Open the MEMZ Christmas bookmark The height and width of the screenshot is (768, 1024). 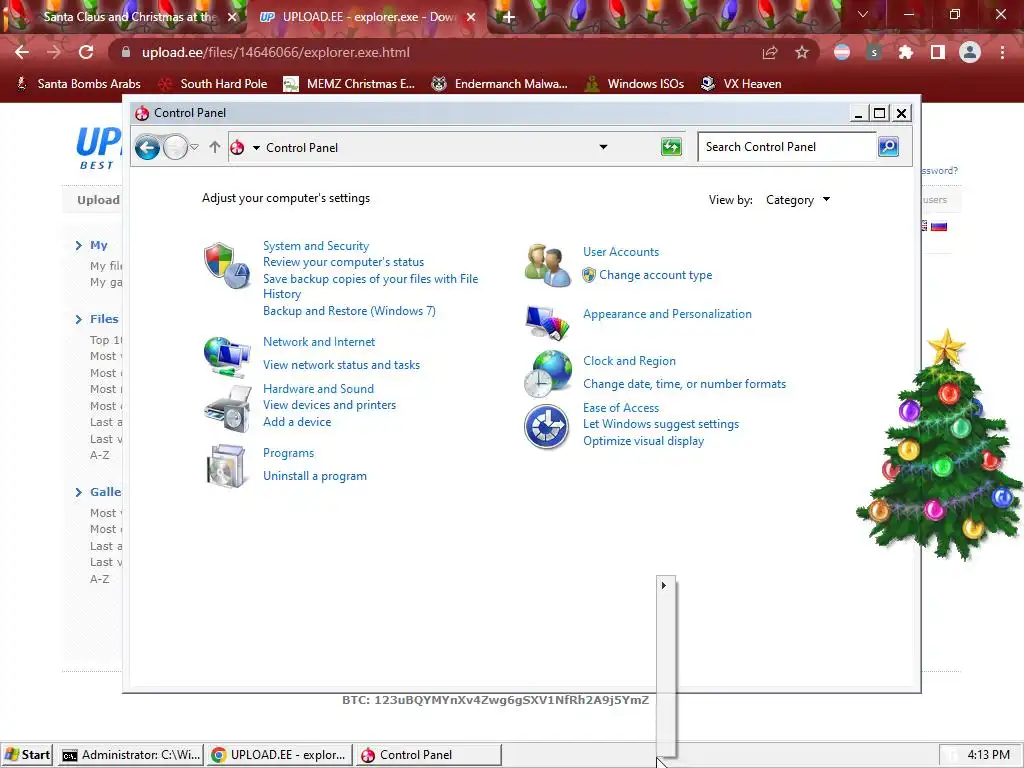tap(349, 84)
